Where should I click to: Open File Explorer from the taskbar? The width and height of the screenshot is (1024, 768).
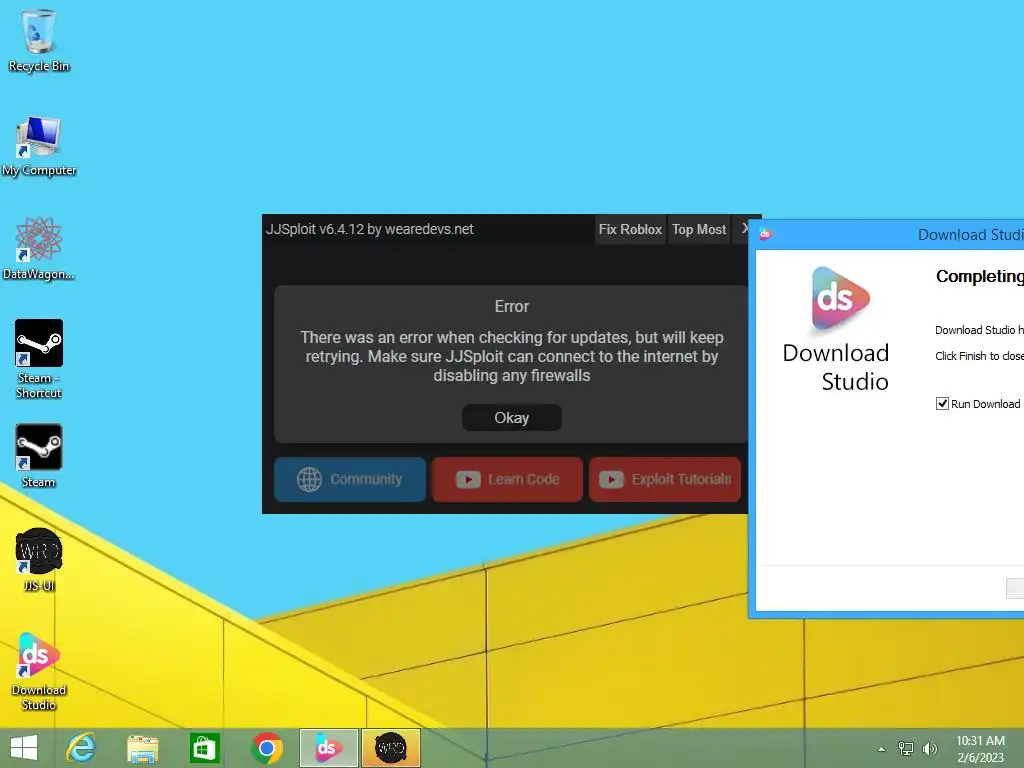[142, 748]
